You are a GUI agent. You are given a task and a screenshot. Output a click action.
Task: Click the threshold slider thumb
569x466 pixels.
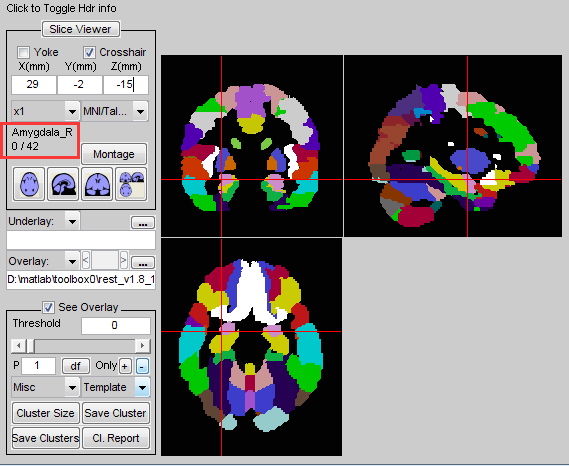pyautogui.click(x=31, y=346)
